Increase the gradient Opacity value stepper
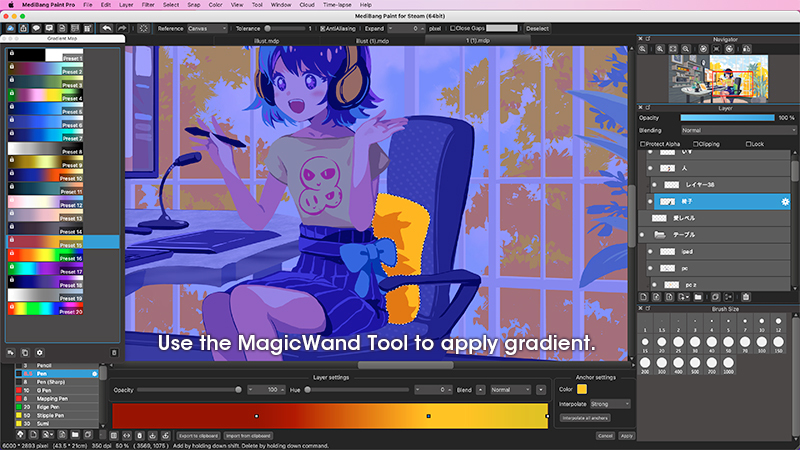This screenshot has width=800, height=450. (282, 390)
